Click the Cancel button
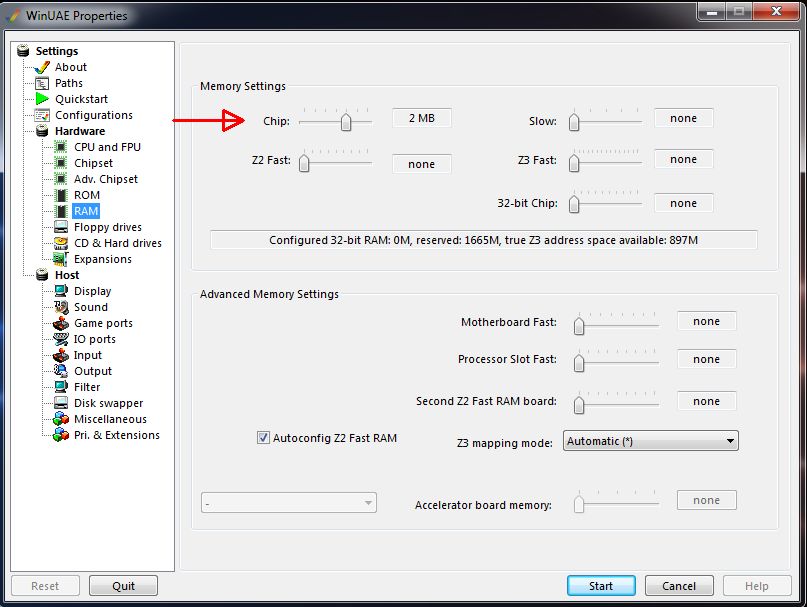This screenshot has width=807, height=607. (x=678, y=586)
